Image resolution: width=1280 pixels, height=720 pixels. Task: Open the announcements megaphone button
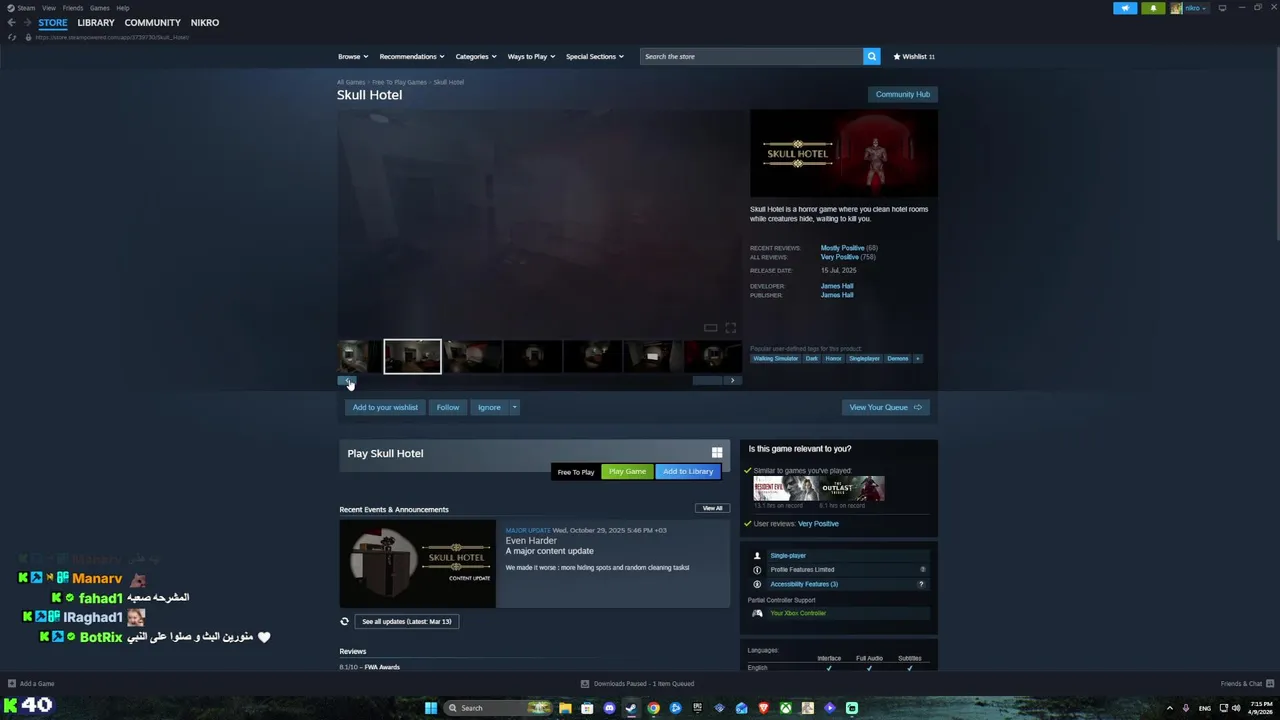tap(1125, 8)
